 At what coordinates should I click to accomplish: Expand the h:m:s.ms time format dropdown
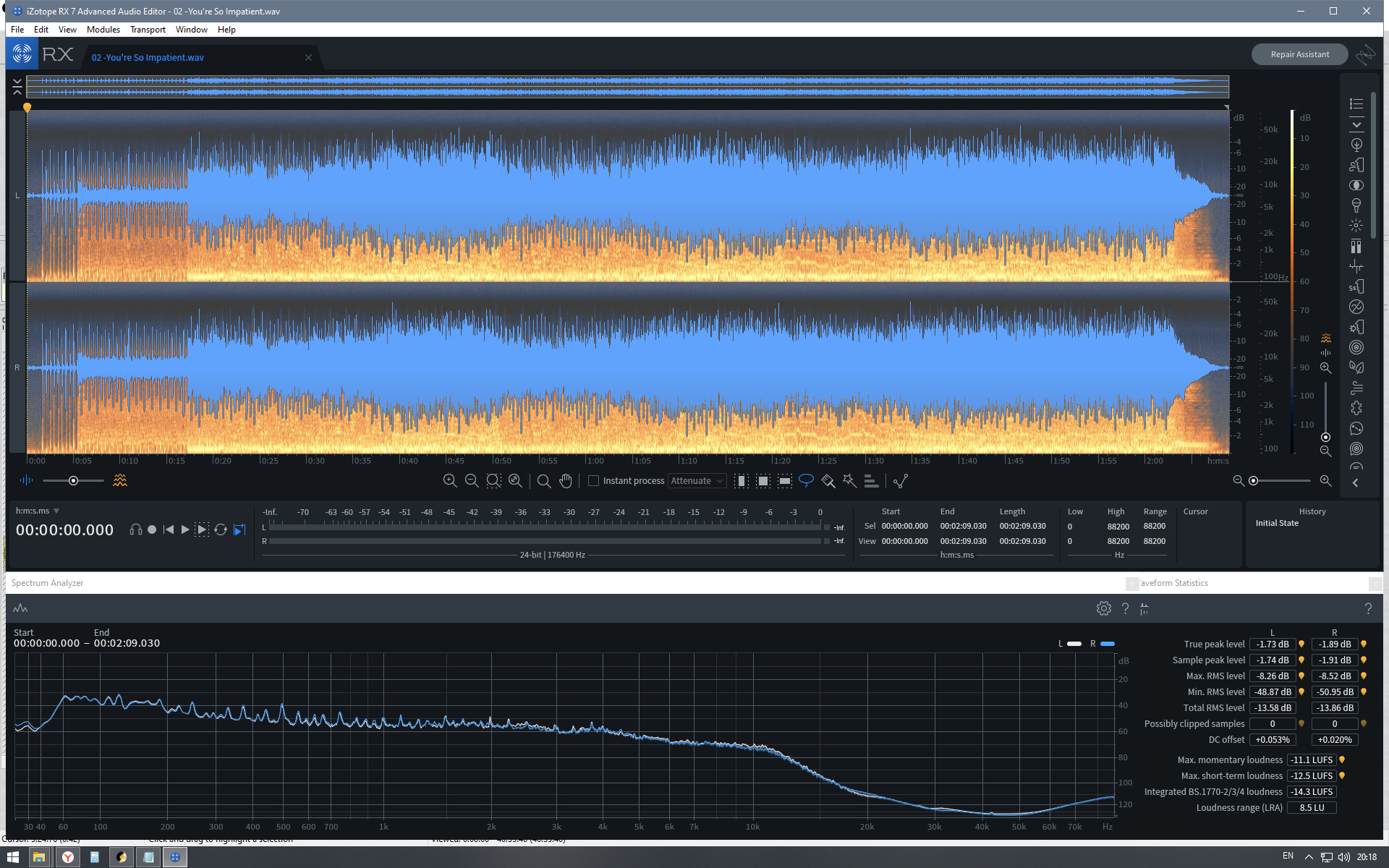56,511
